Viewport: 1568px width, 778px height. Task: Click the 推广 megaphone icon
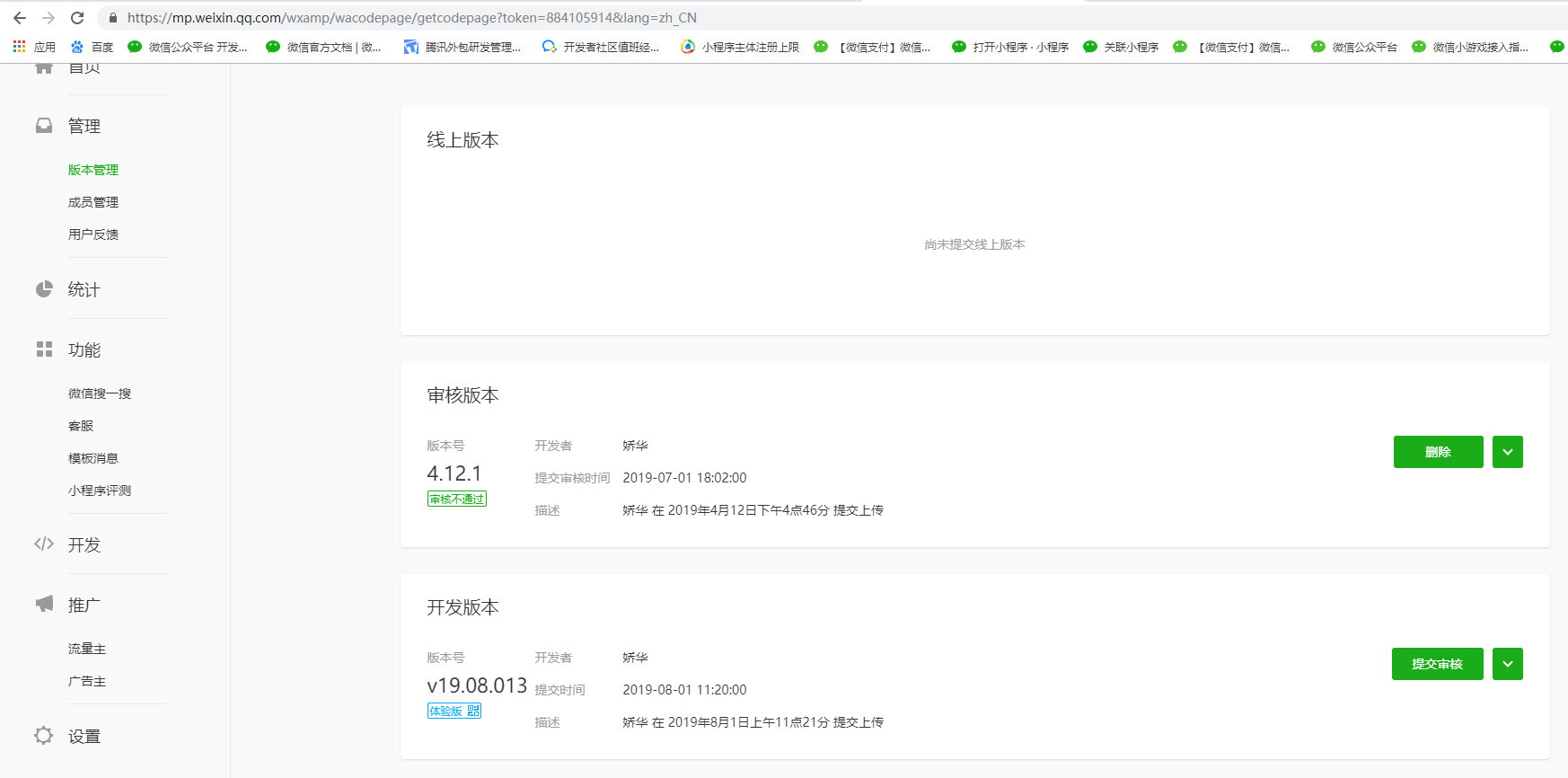tap(44, 604)
